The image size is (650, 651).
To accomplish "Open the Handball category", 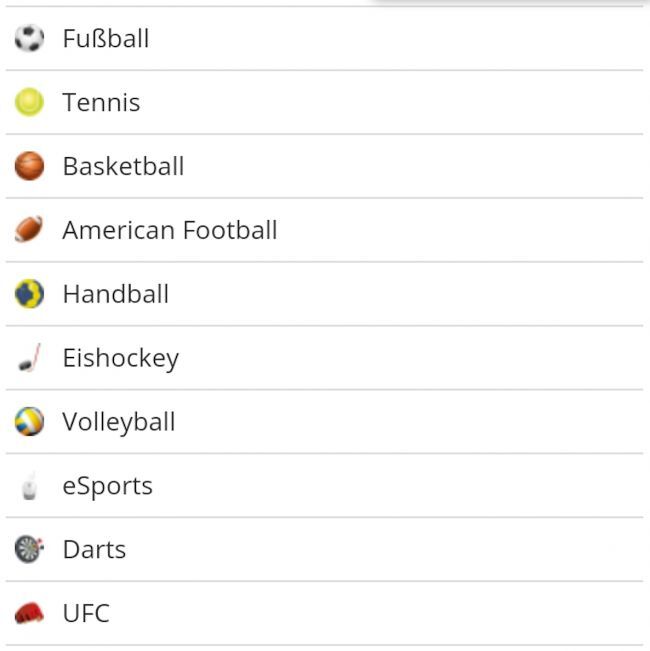I will 115,294.
